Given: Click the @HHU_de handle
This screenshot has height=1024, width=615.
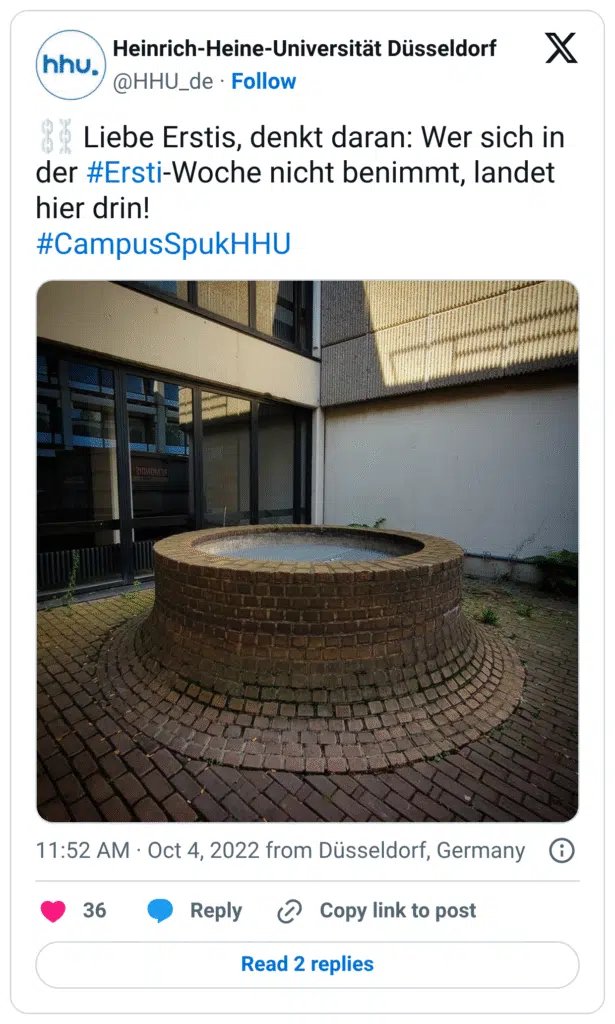Looking at the screenshot, I should pos(163,82).
